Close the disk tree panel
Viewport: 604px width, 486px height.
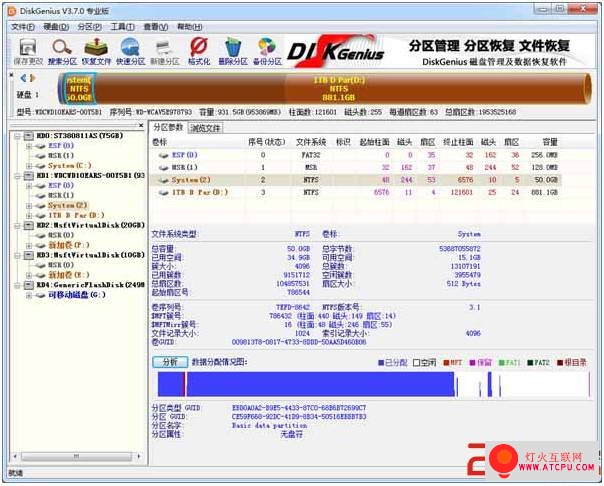141,125
